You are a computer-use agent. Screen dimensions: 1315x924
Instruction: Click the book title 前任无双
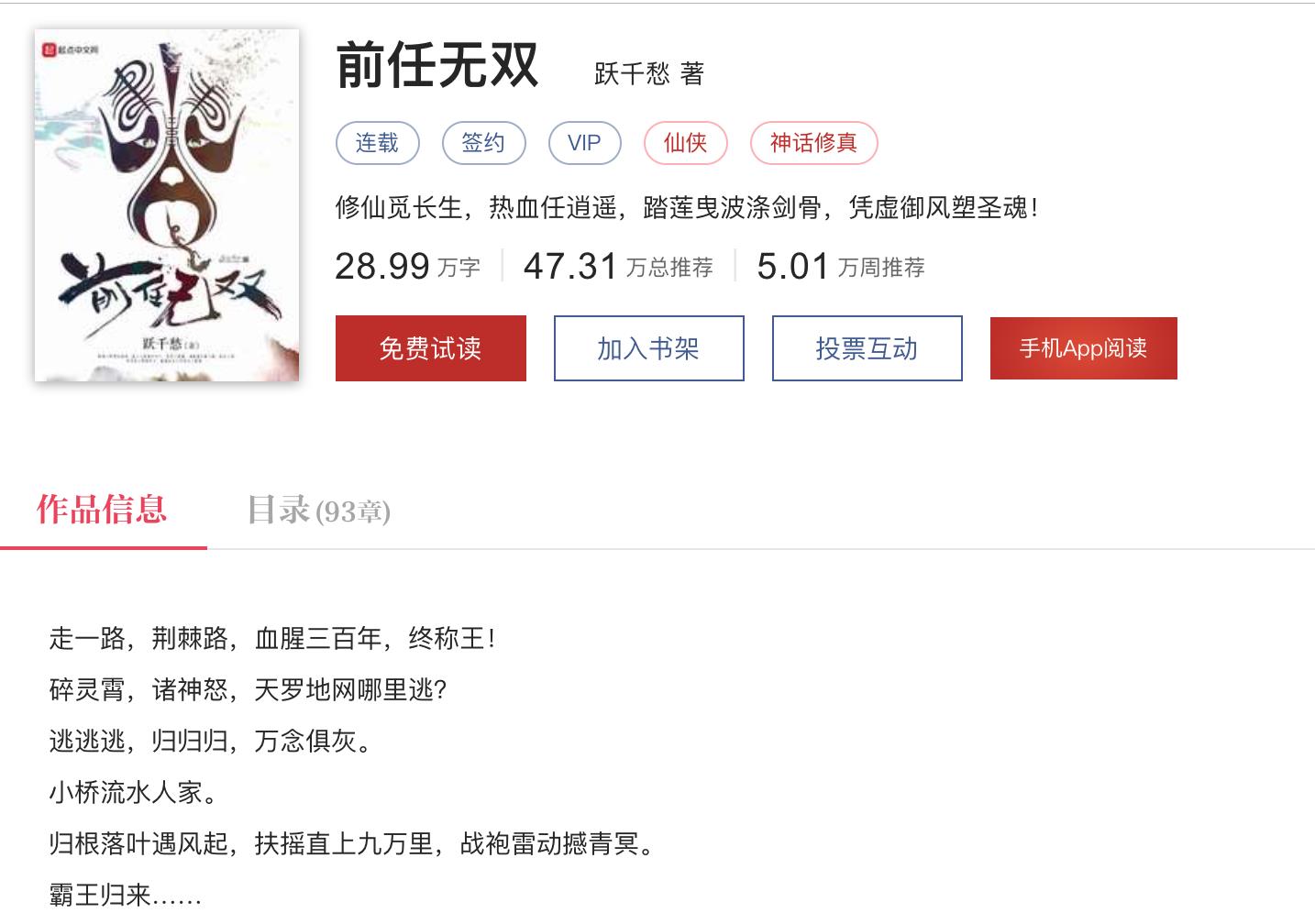[x=436, y=66]
